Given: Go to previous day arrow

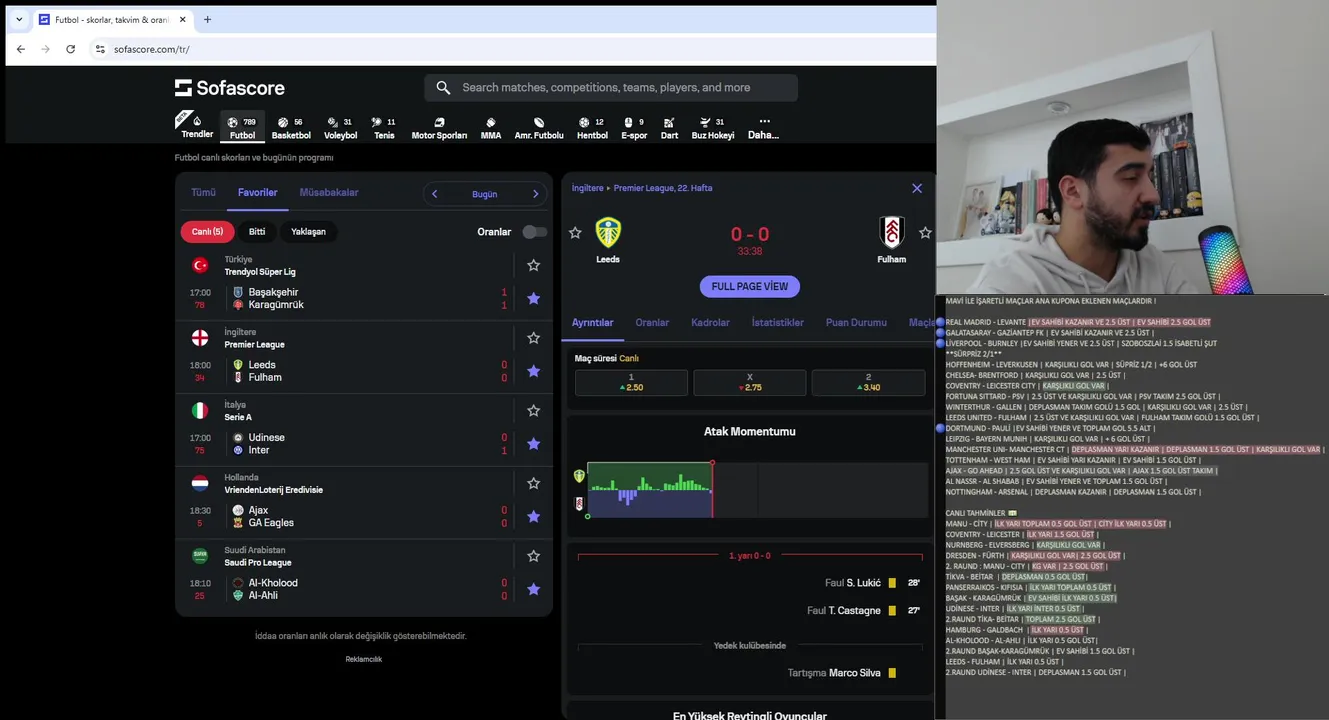Looking at the screenshot, I should tap(435, 194).
